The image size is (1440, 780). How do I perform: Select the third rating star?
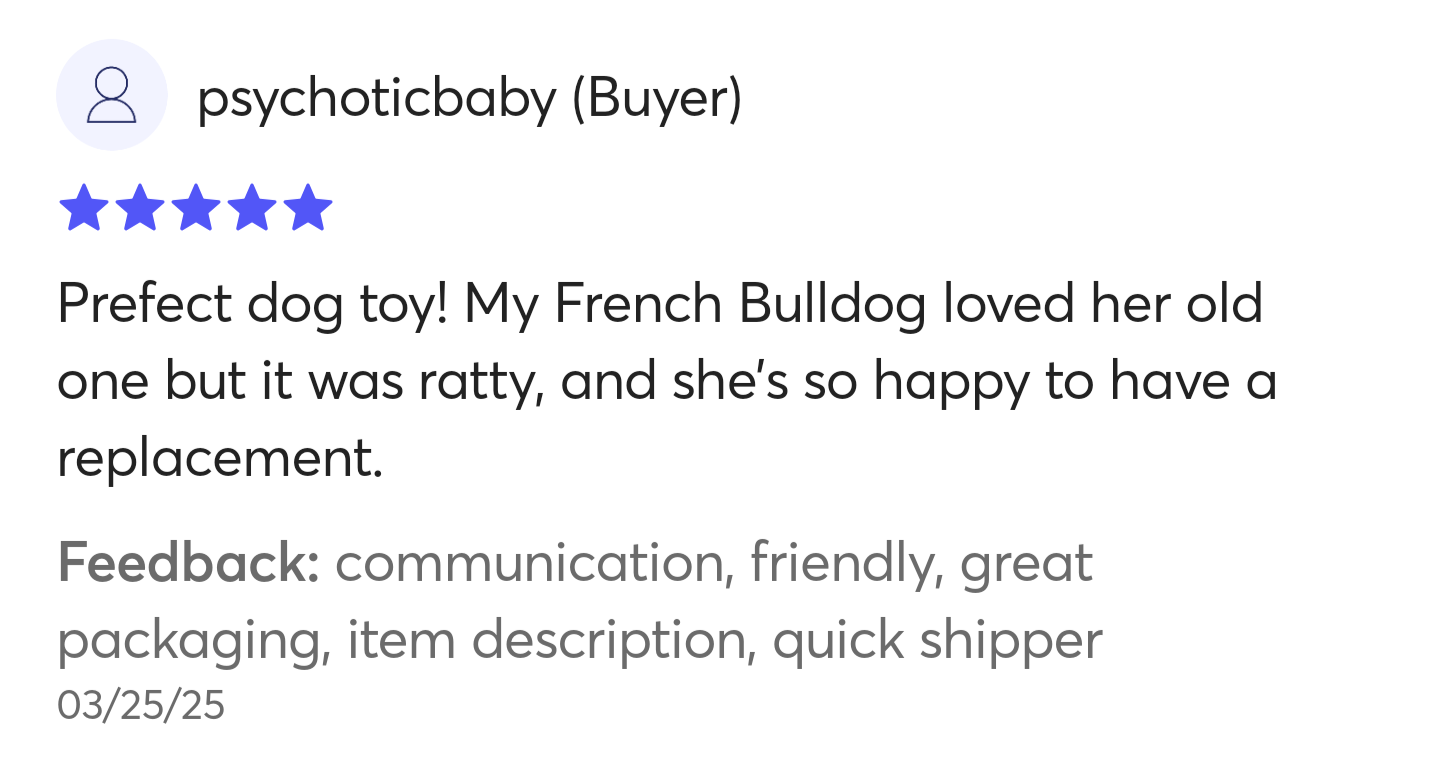point(195,208)
